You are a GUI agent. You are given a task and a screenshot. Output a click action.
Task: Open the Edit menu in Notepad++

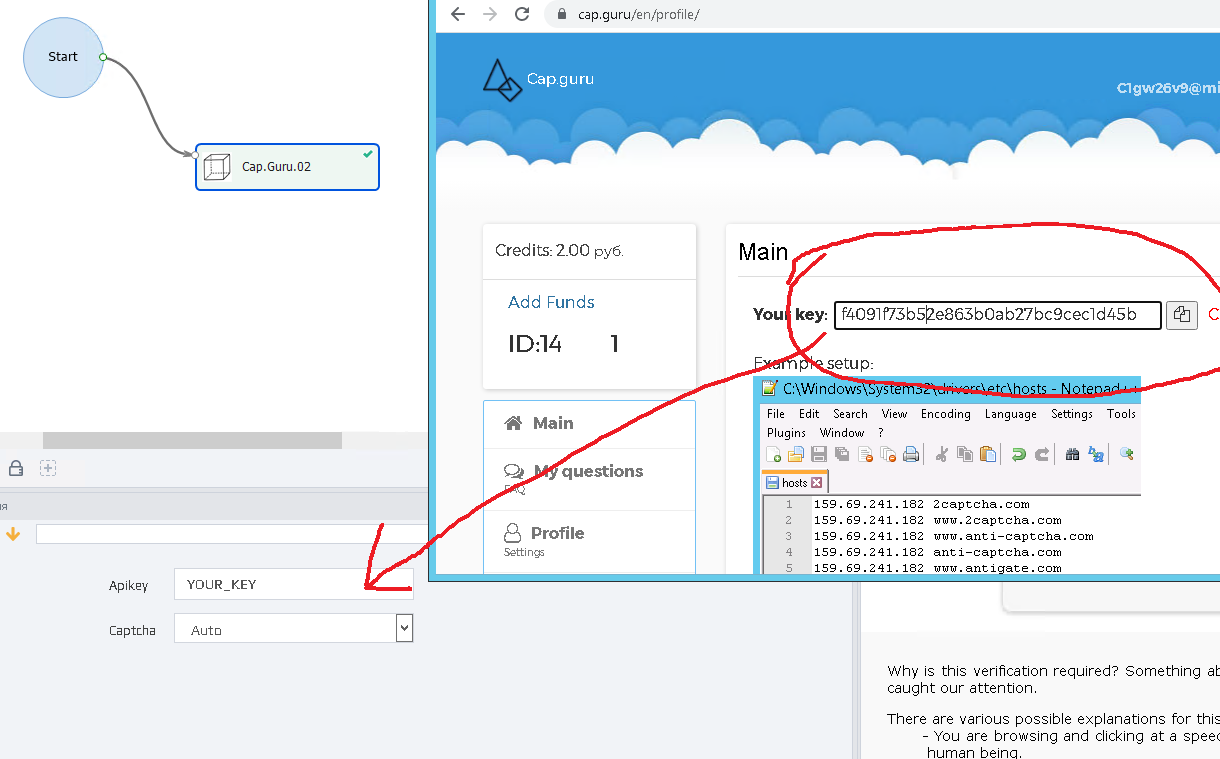(x=809, y=414)
